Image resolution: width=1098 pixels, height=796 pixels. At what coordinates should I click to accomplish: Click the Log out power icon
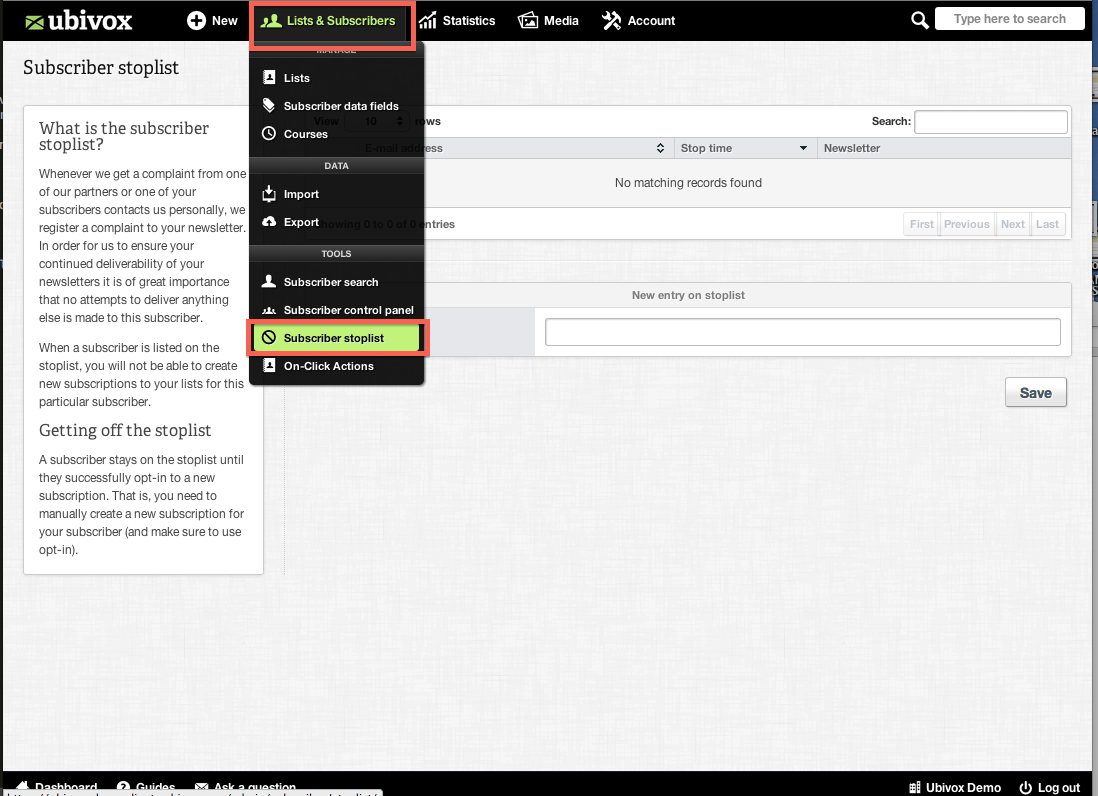[1025, 788]
